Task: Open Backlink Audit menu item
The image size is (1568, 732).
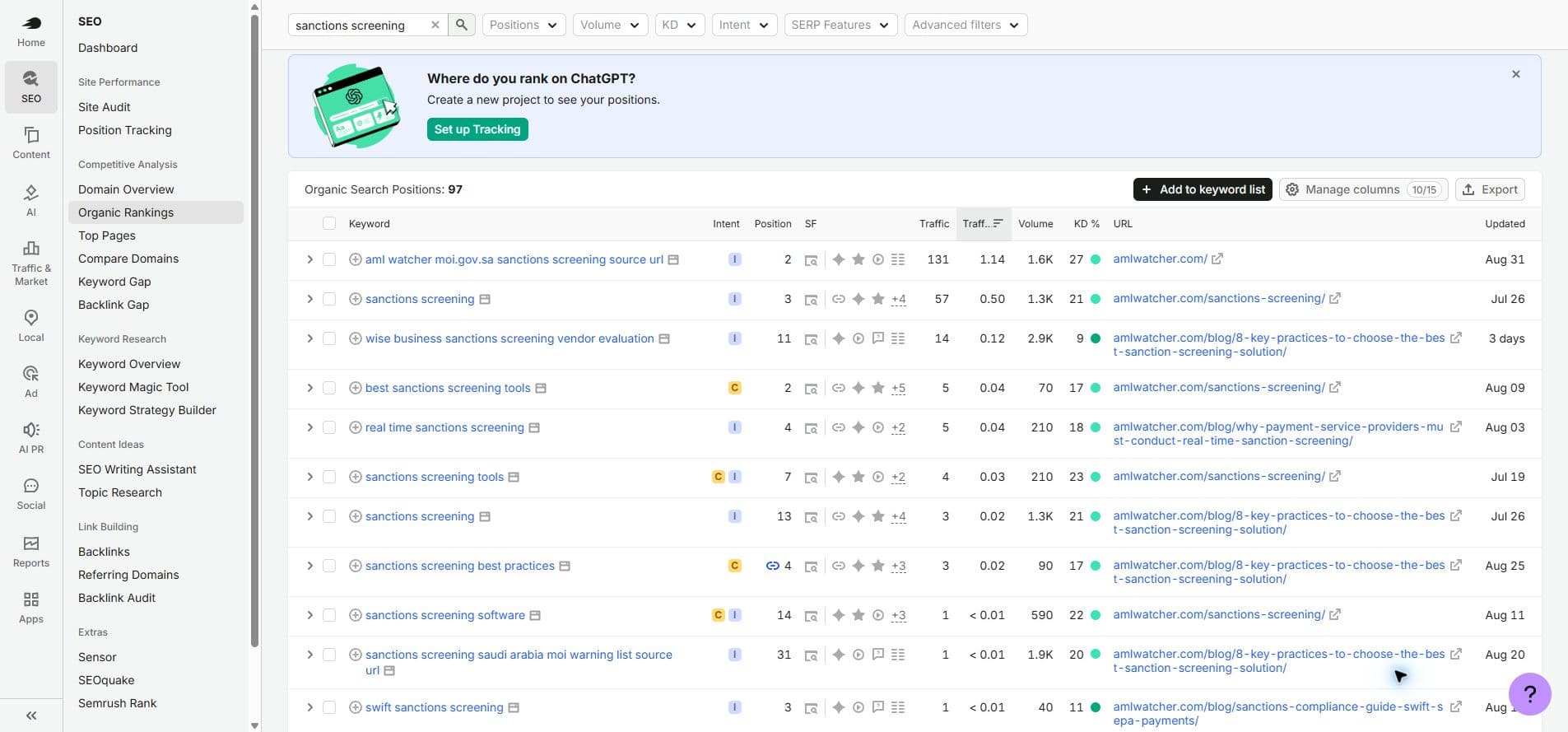Action: point(117,598)
